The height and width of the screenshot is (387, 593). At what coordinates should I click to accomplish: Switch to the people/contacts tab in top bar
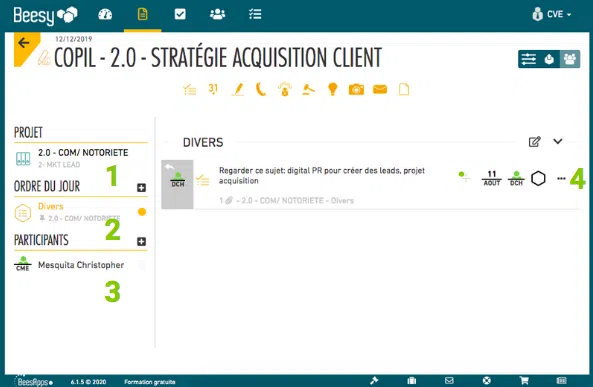[217, 14]
